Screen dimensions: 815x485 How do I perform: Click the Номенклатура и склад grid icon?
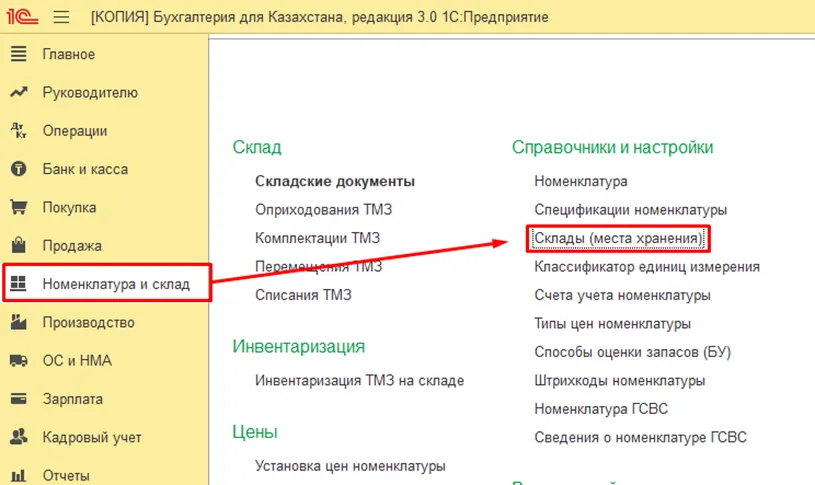tap(18, 283)
